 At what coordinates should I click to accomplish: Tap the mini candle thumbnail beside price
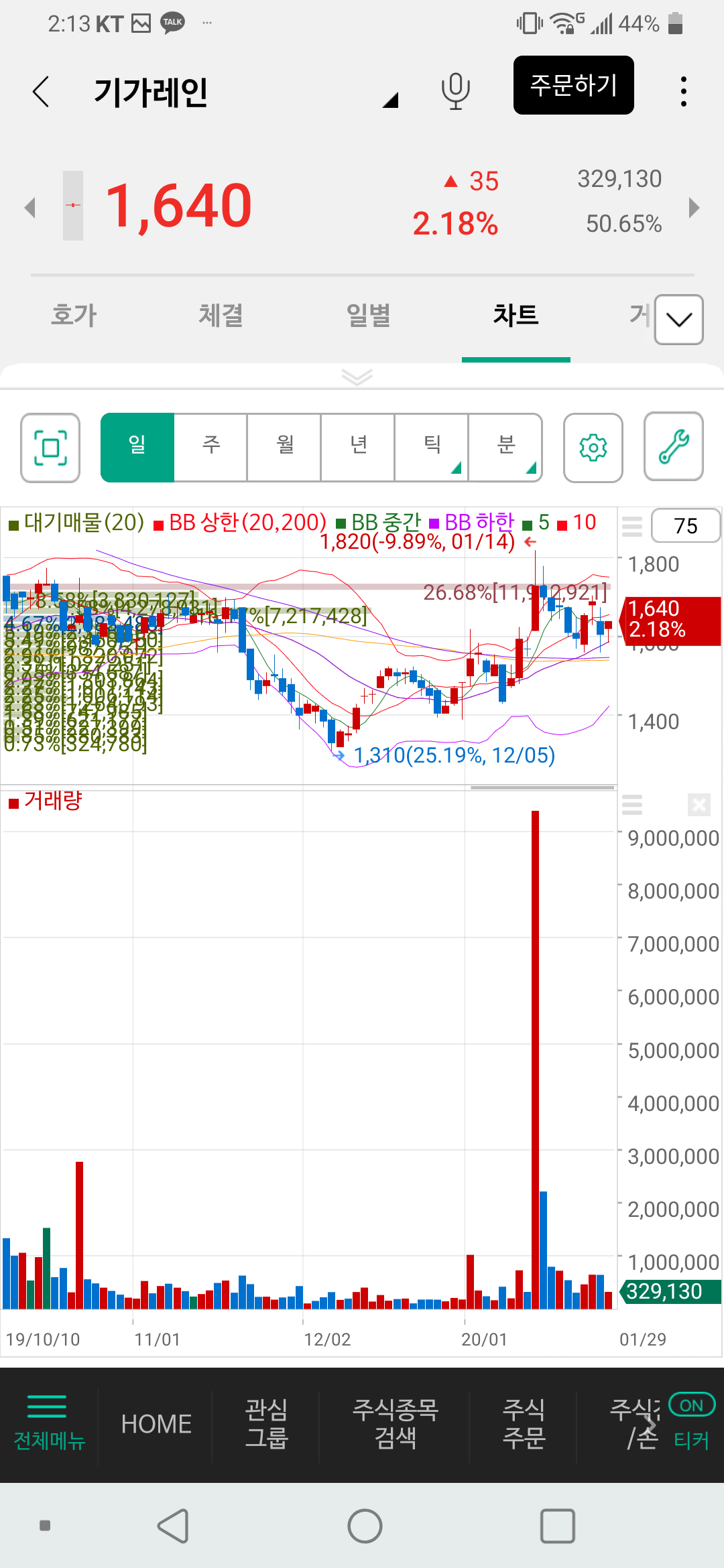point(73,206)
